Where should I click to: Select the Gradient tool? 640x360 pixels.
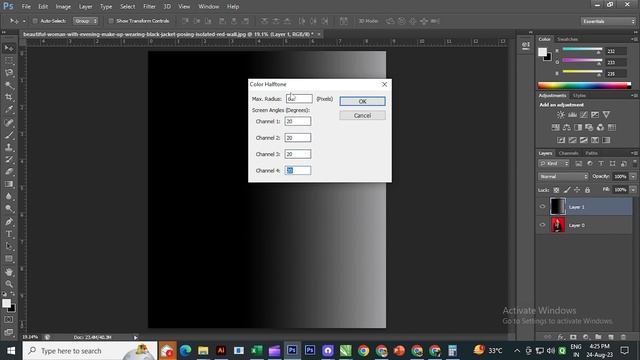[x=9, y=184]
